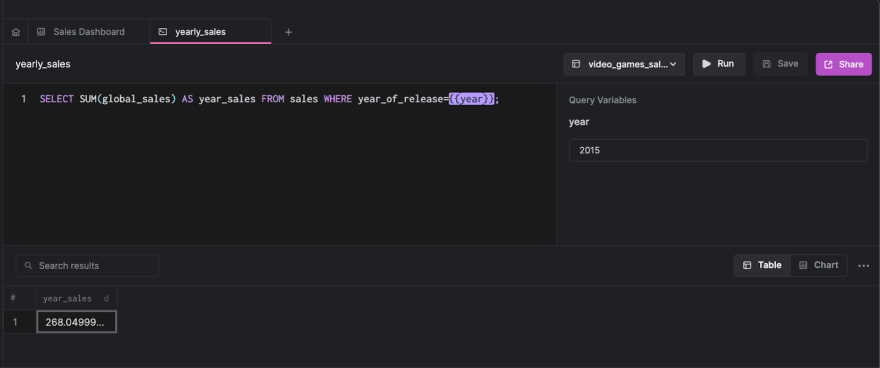Click the year_of_release text in query
Viewport: 880px width, 368px height.
(400, 99)
